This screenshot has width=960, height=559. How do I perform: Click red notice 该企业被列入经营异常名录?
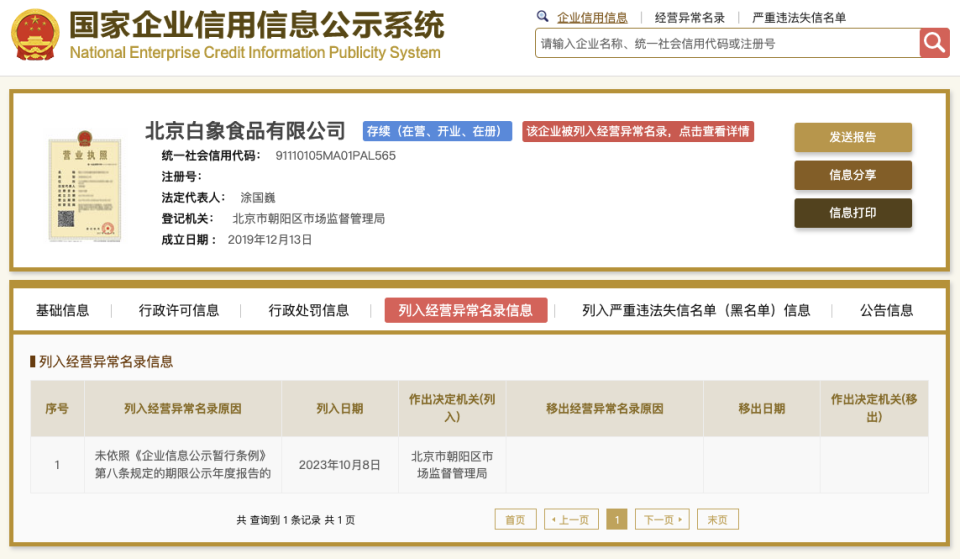click(638, 131)
